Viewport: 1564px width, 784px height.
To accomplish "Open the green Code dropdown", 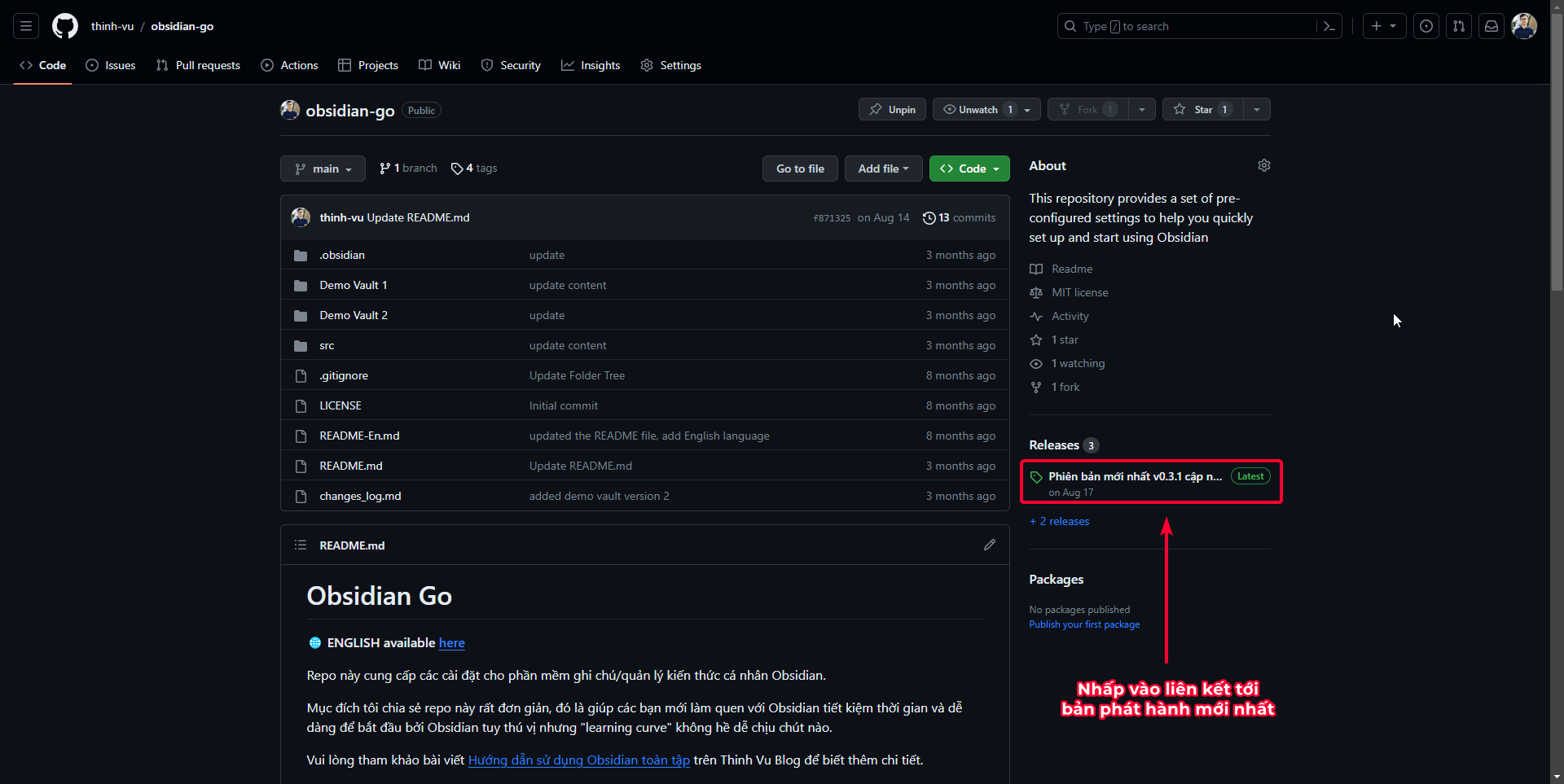I will pos(969,169).
